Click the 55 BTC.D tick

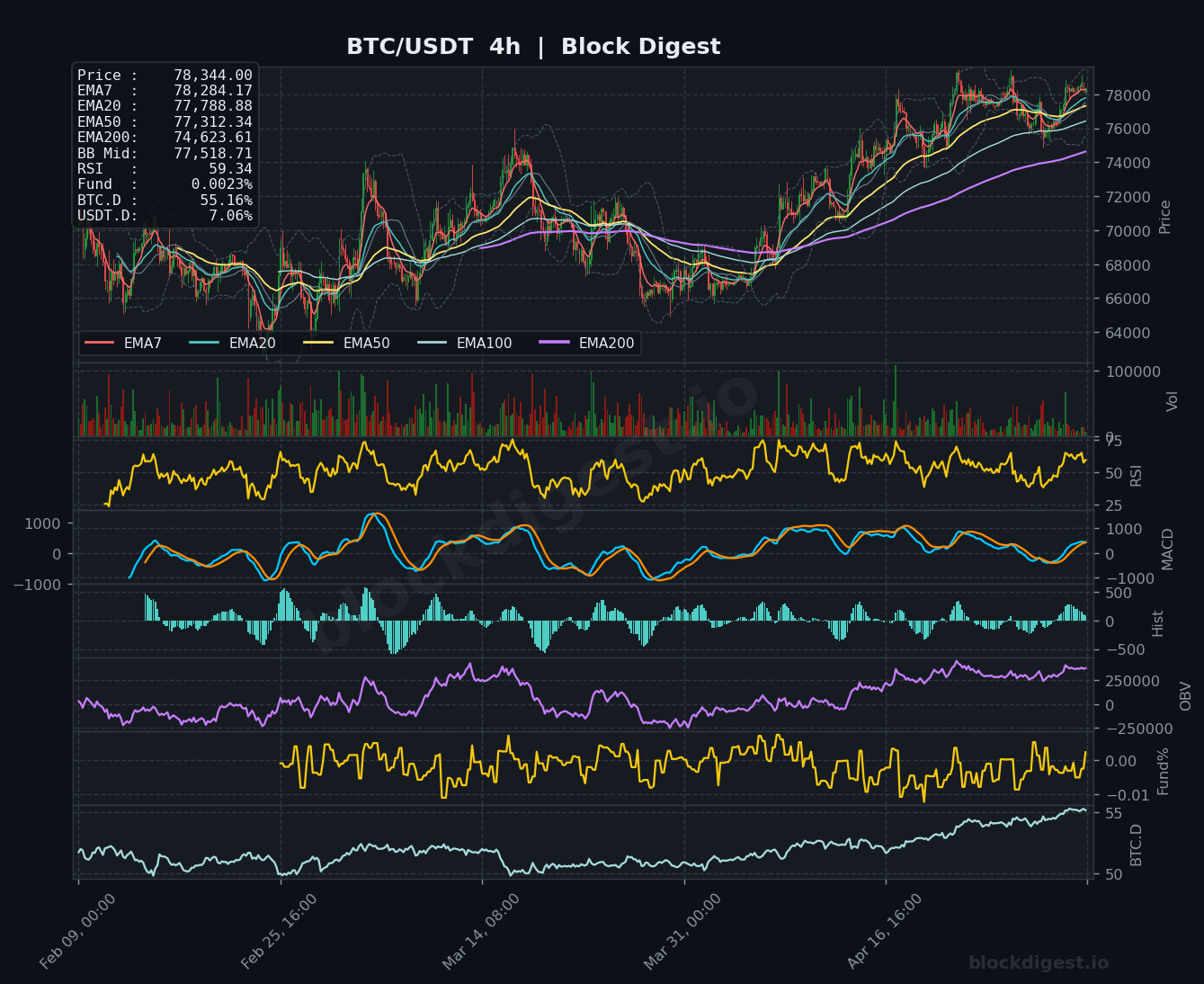pyautogui.click(x=1113, y=813)
